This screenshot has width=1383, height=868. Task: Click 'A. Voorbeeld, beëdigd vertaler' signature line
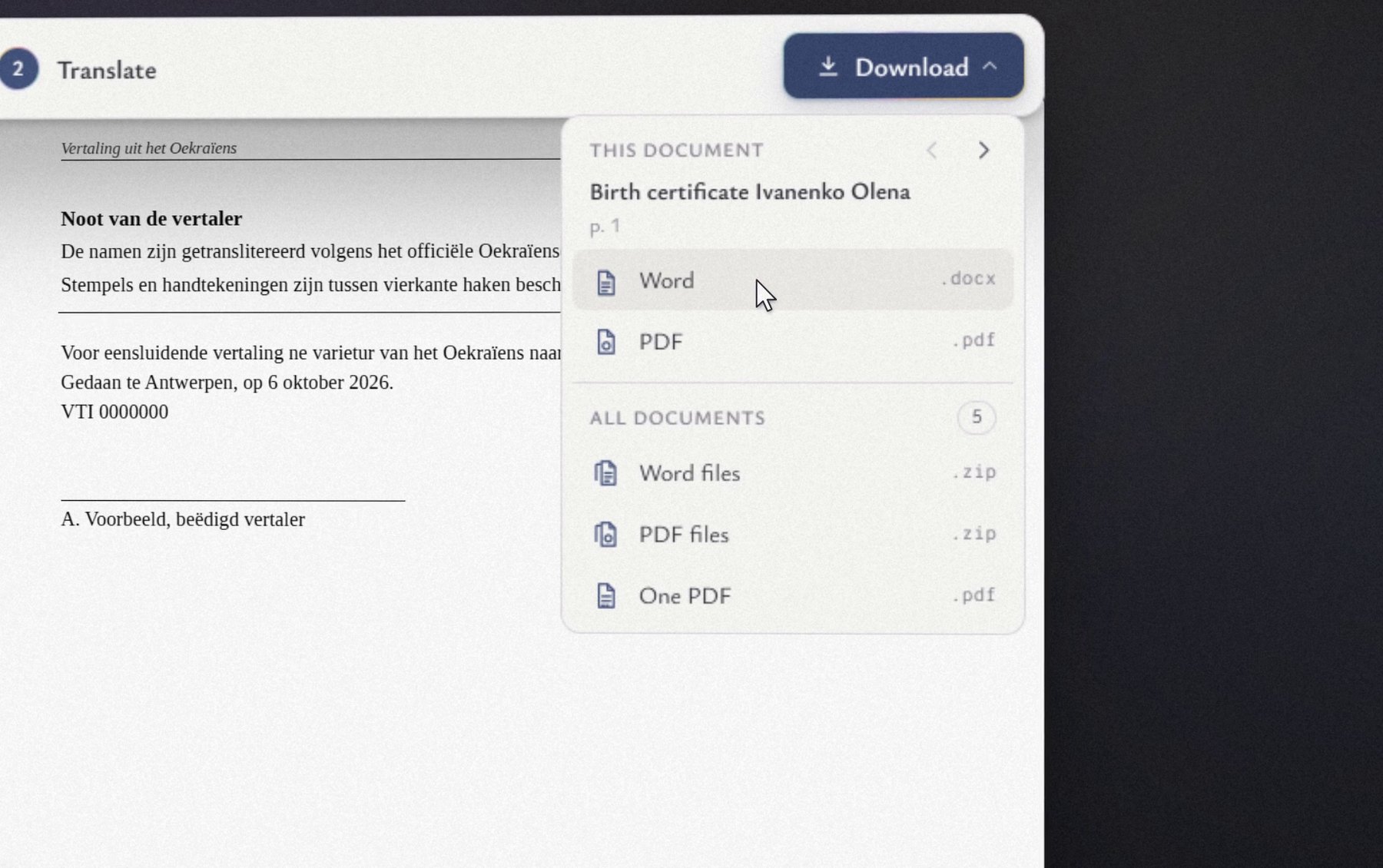coord(183,519)
